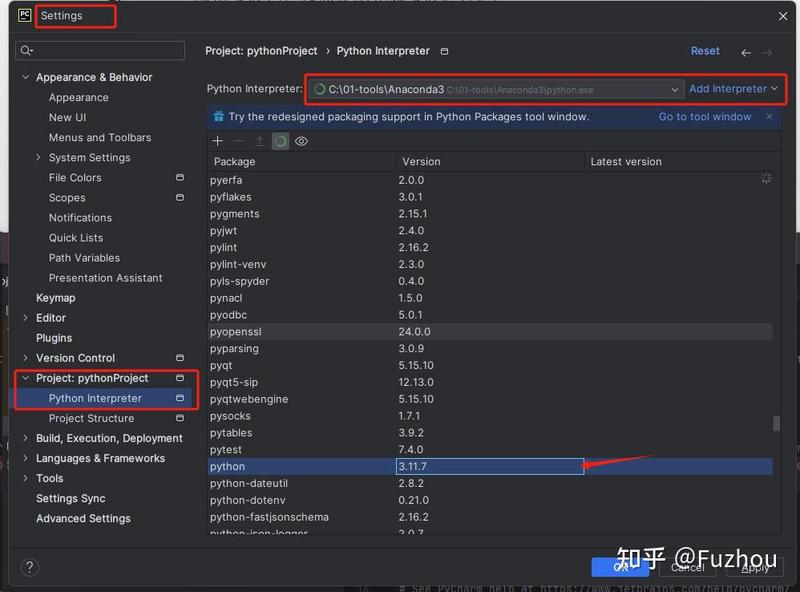Image resolution: width=800 pixels, height=592 pixels.
Task: Click the project-level icon beside Version Control
Action: (x=180, y=358)
